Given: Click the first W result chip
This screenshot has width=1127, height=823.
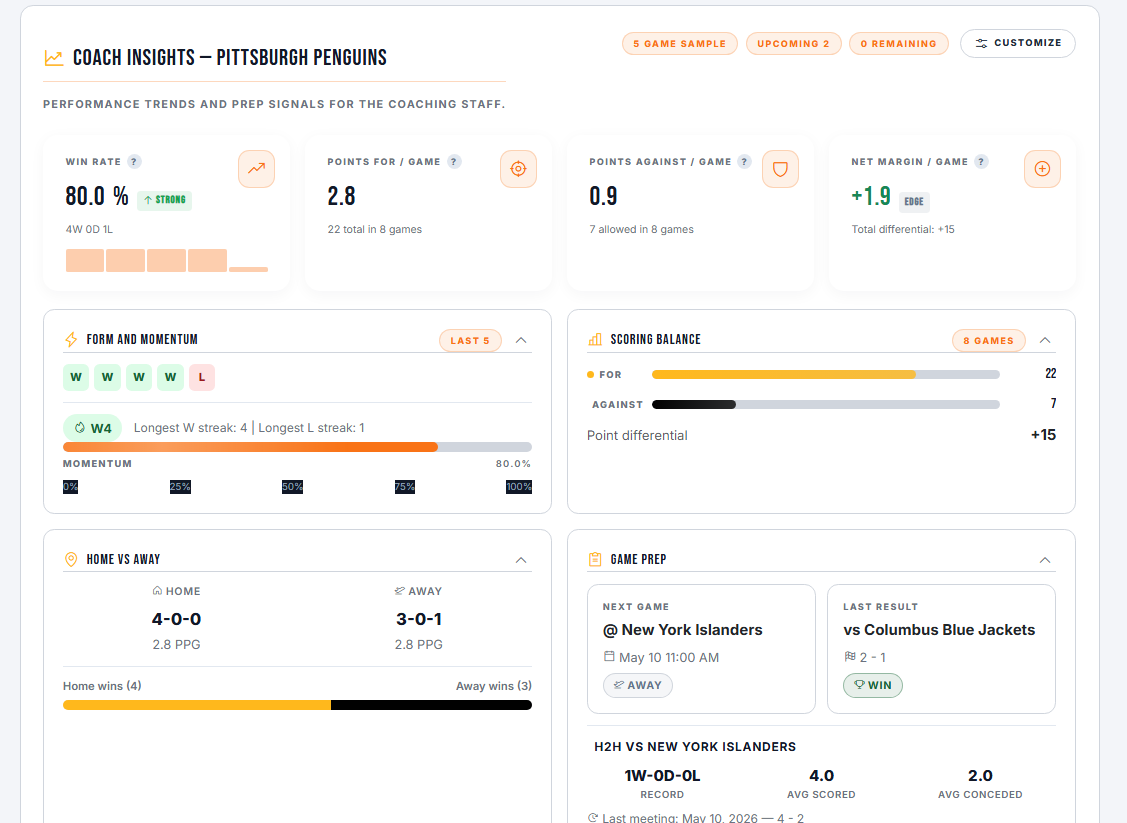Looking at the screenshot, I should click(76, 377).
